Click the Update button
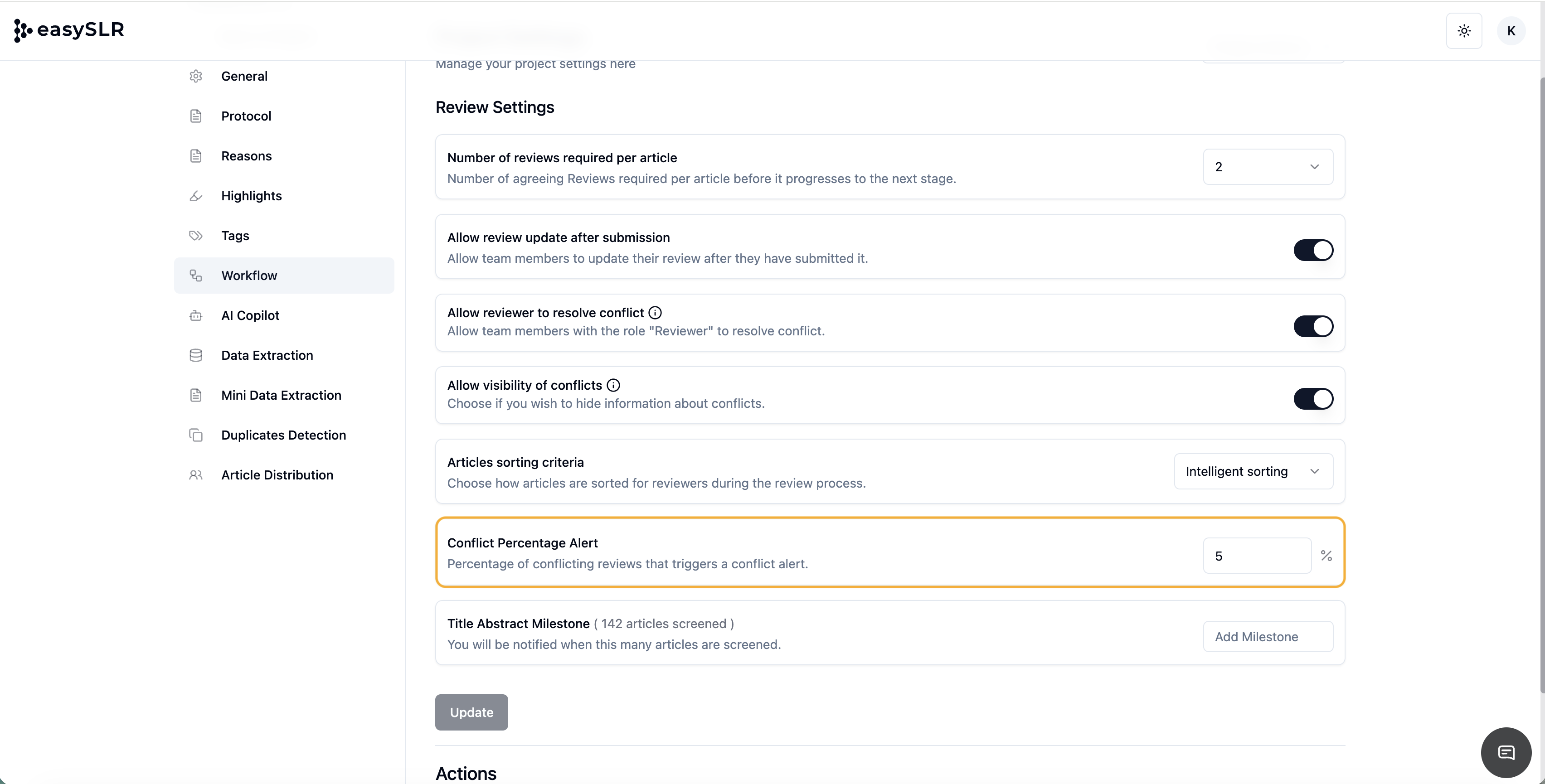The image size is (1545, 784). point(471,712)
